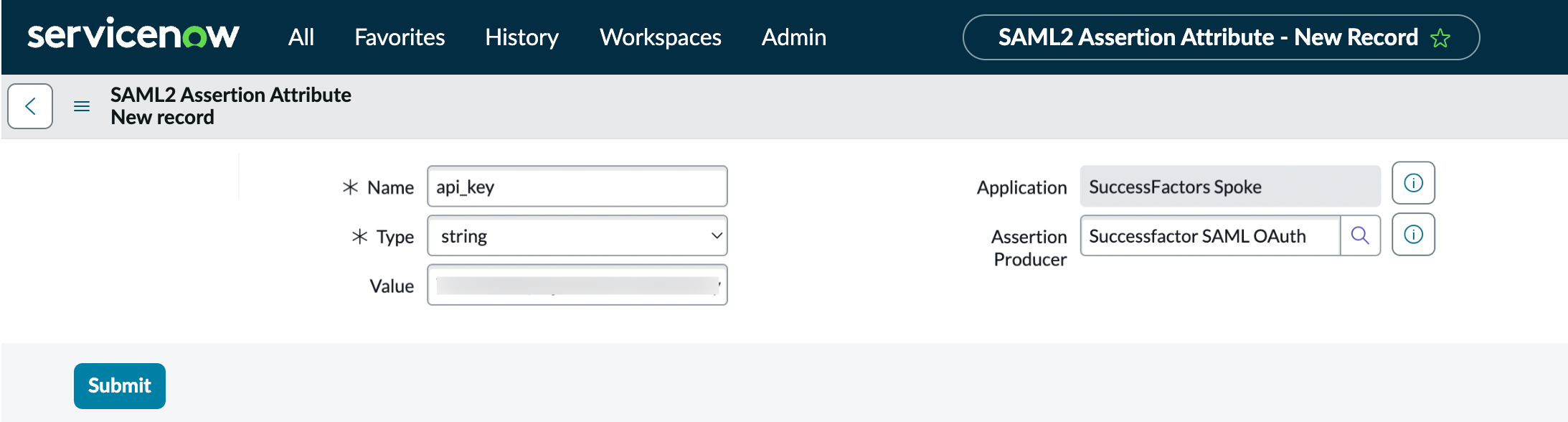
Task: Focus the Name field containing api_key
Action: click(x=577, y=187)
